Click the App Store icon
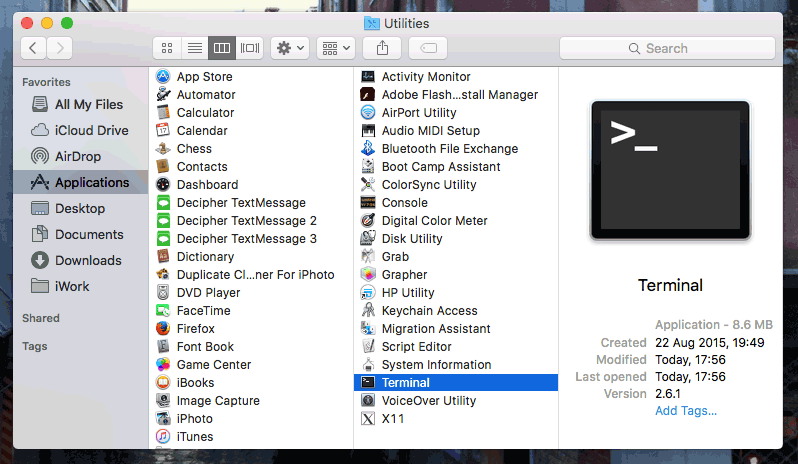The width and height of the screenshot is (798, 464). click(x=163, y=77)
